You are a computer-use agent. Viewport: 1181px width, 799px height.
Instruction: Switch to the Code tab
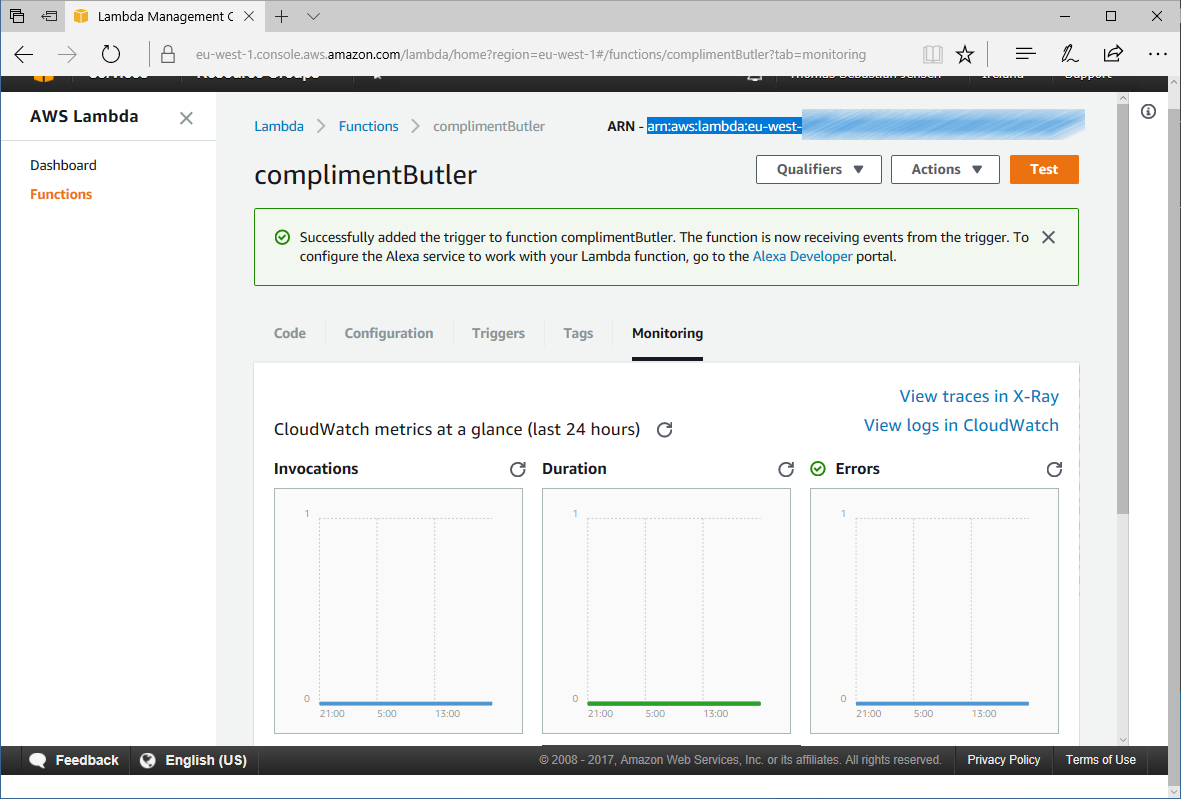click(290, 334)
